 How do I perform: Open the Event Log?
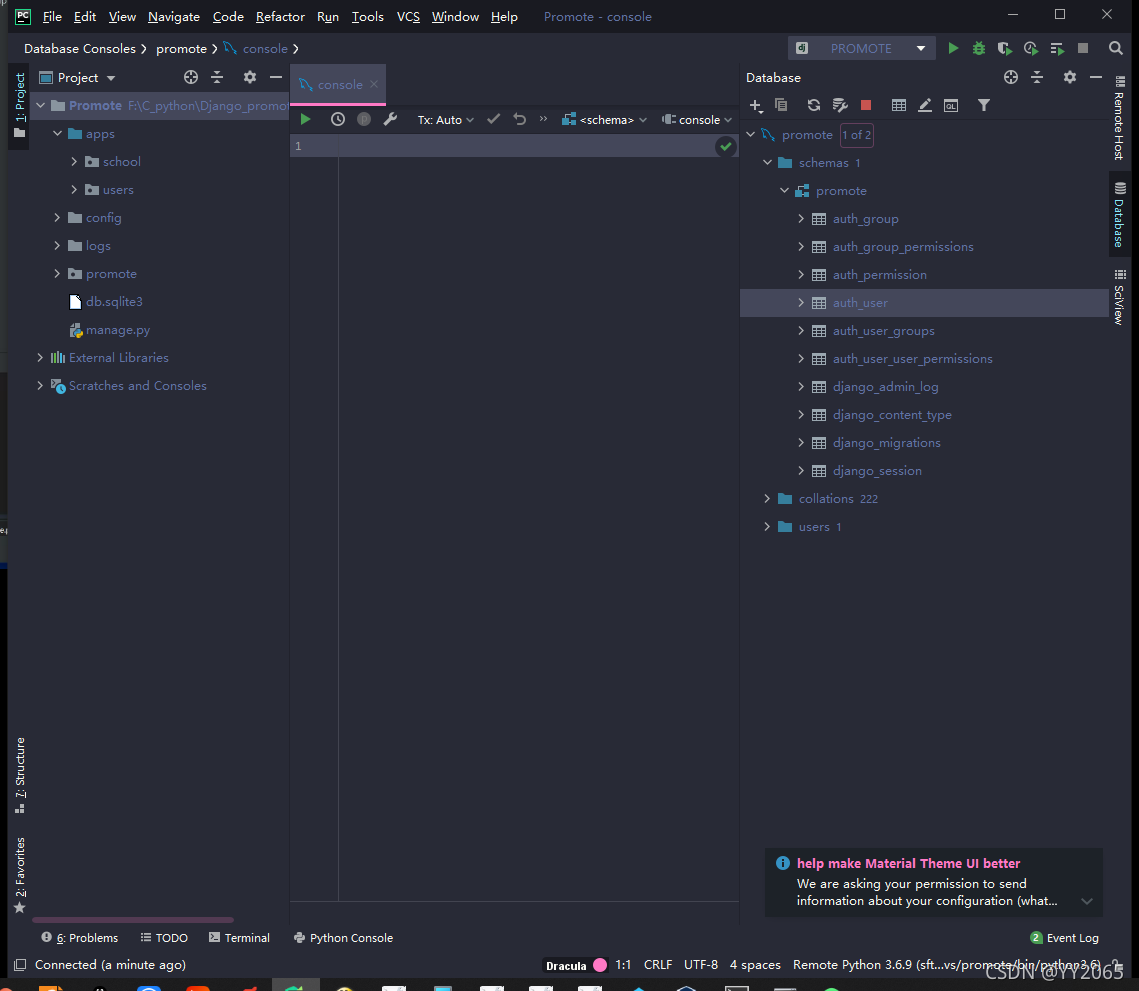1064,938
